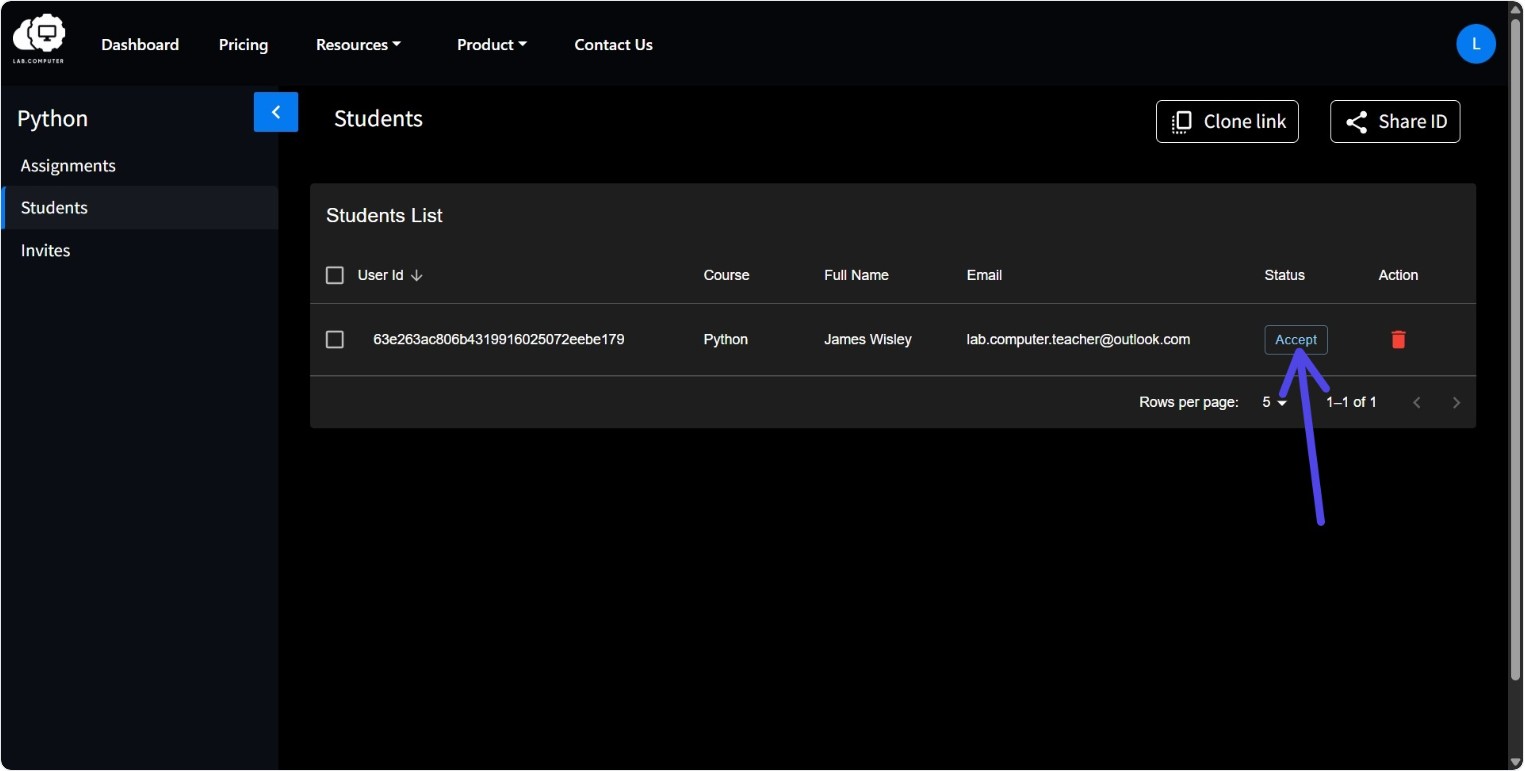1525x771 pixels.
Task: Open the user avatar "L" profile
Action: click(x=1475, y=44)
